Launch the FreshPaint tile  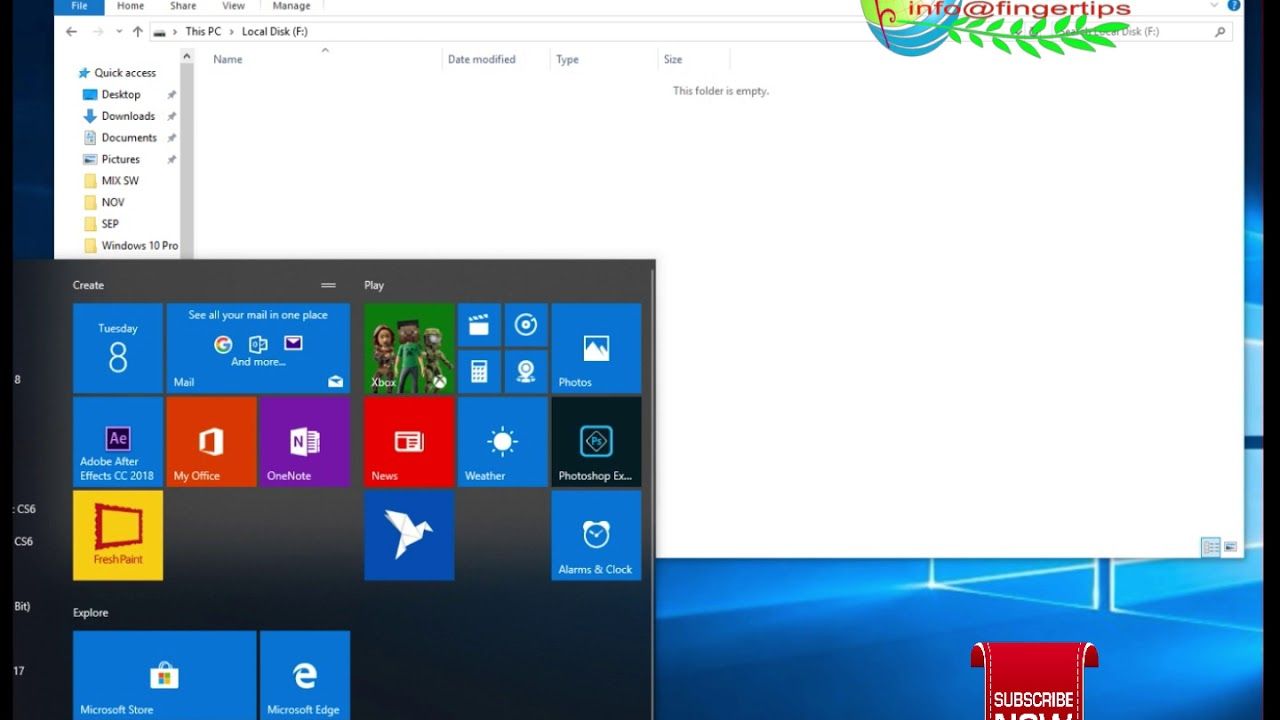[x=118, y=535]
